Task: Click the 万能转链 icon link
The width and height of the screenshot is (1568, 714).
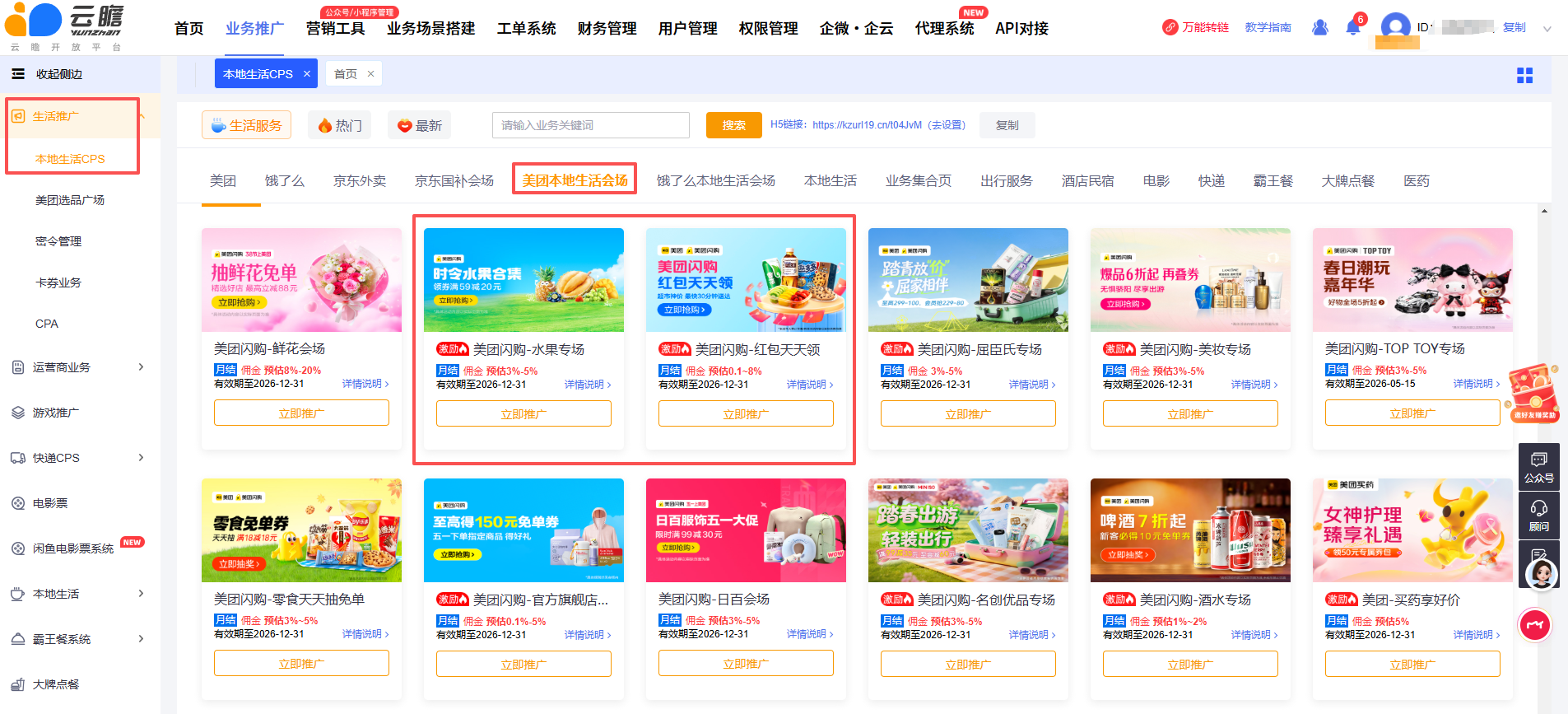Action: (1195, 27)
